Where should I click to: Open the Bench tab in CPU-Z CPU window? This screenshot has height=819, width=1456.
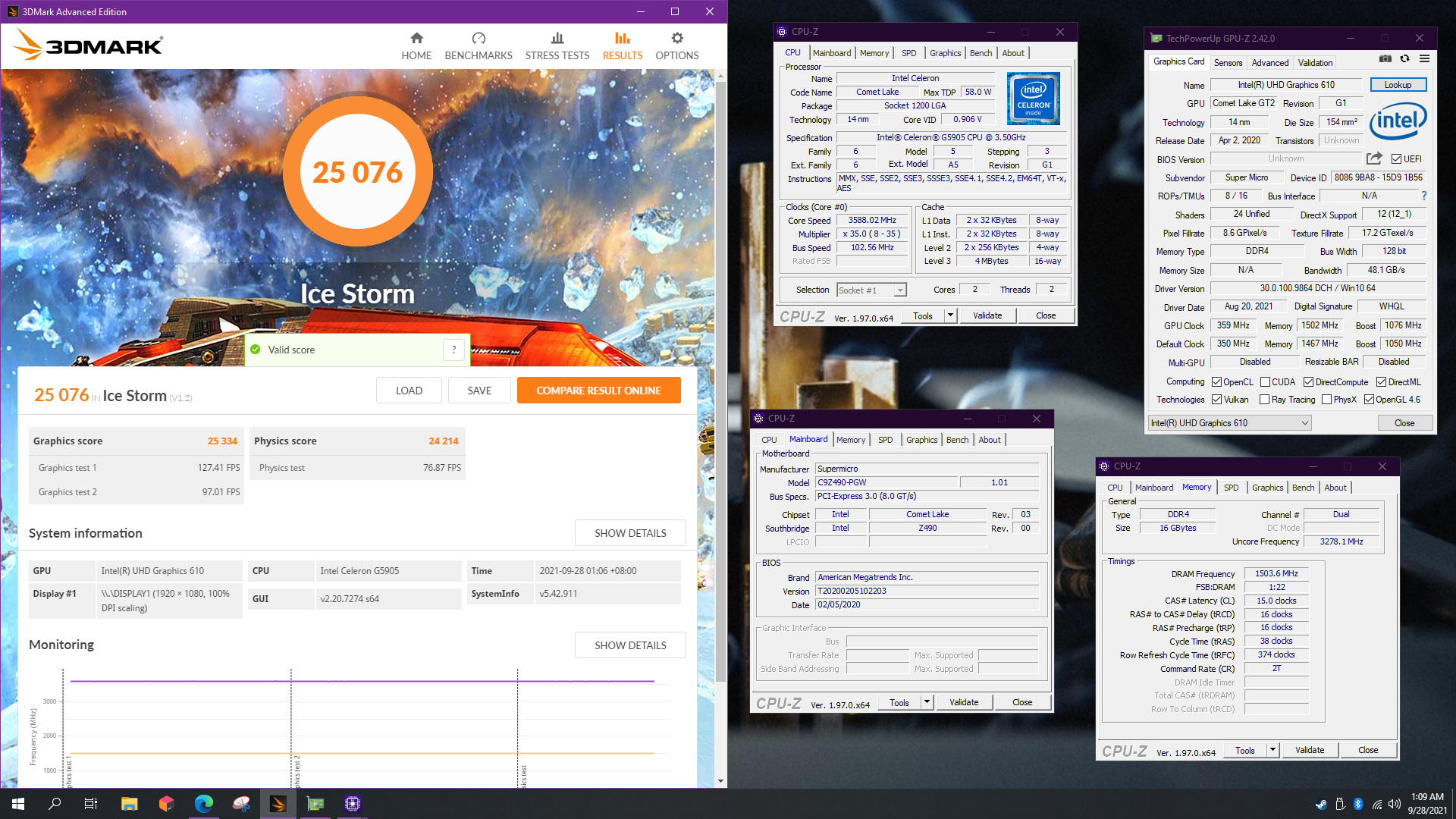tap(981, 53)
